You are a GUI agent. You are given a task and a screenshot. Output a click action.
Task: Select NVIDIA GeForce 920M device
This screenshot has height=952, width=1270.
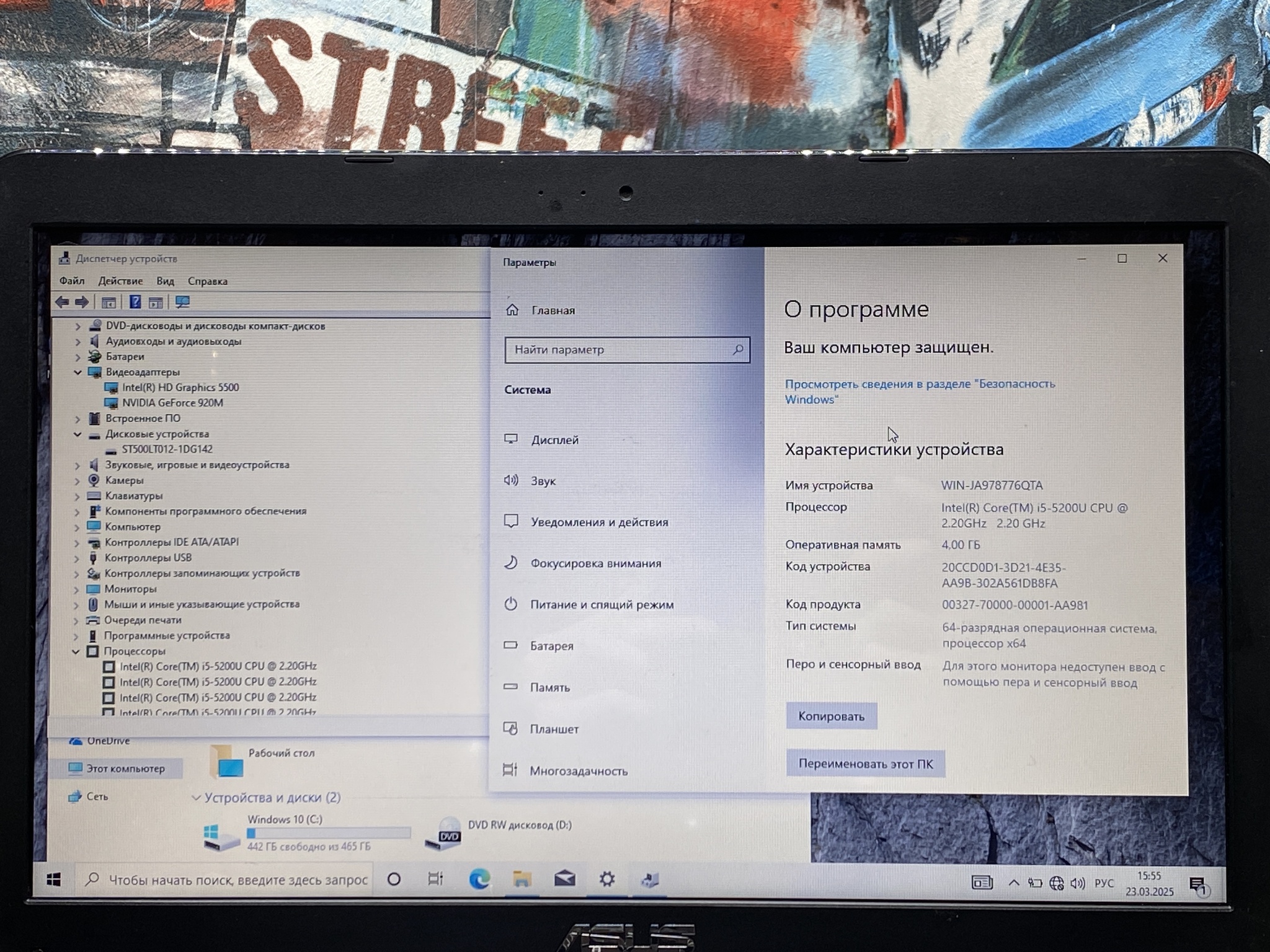(x=172, y=403)
